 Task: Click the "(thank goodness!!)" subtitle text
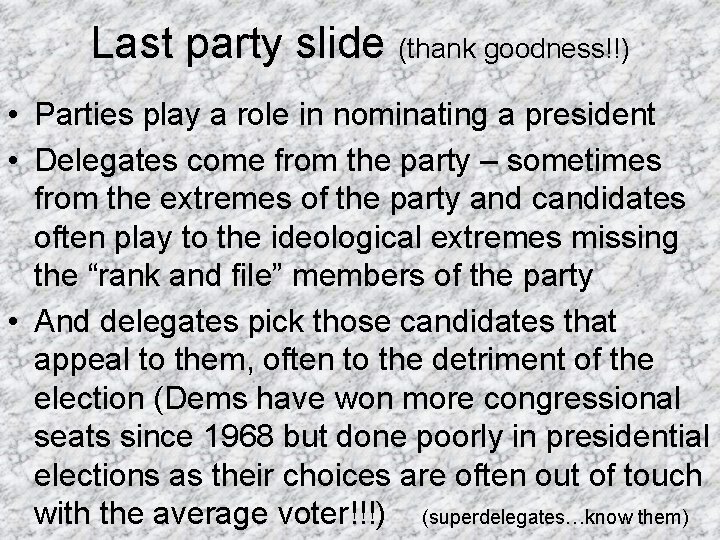(513, 50)
